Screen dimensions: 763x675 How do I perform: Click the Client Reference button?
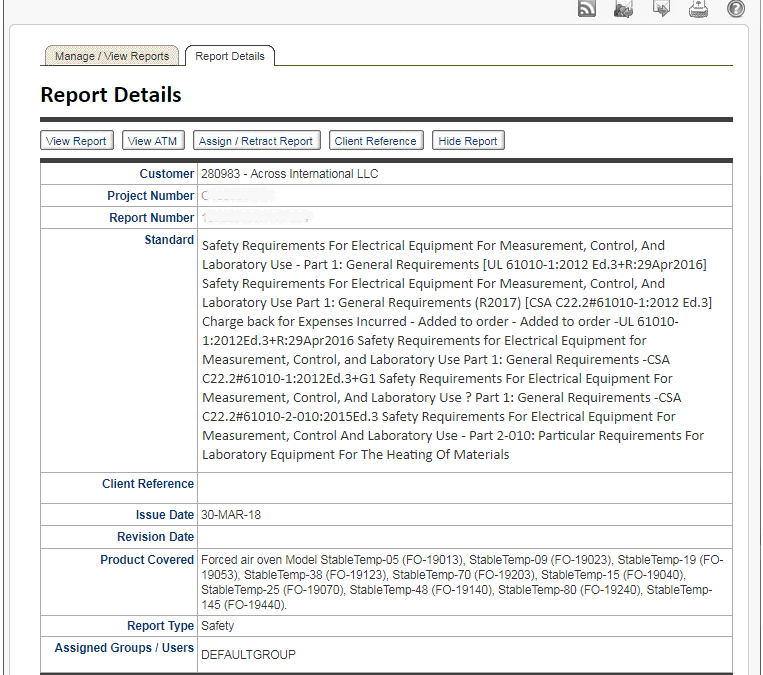(x=376, y=141)
